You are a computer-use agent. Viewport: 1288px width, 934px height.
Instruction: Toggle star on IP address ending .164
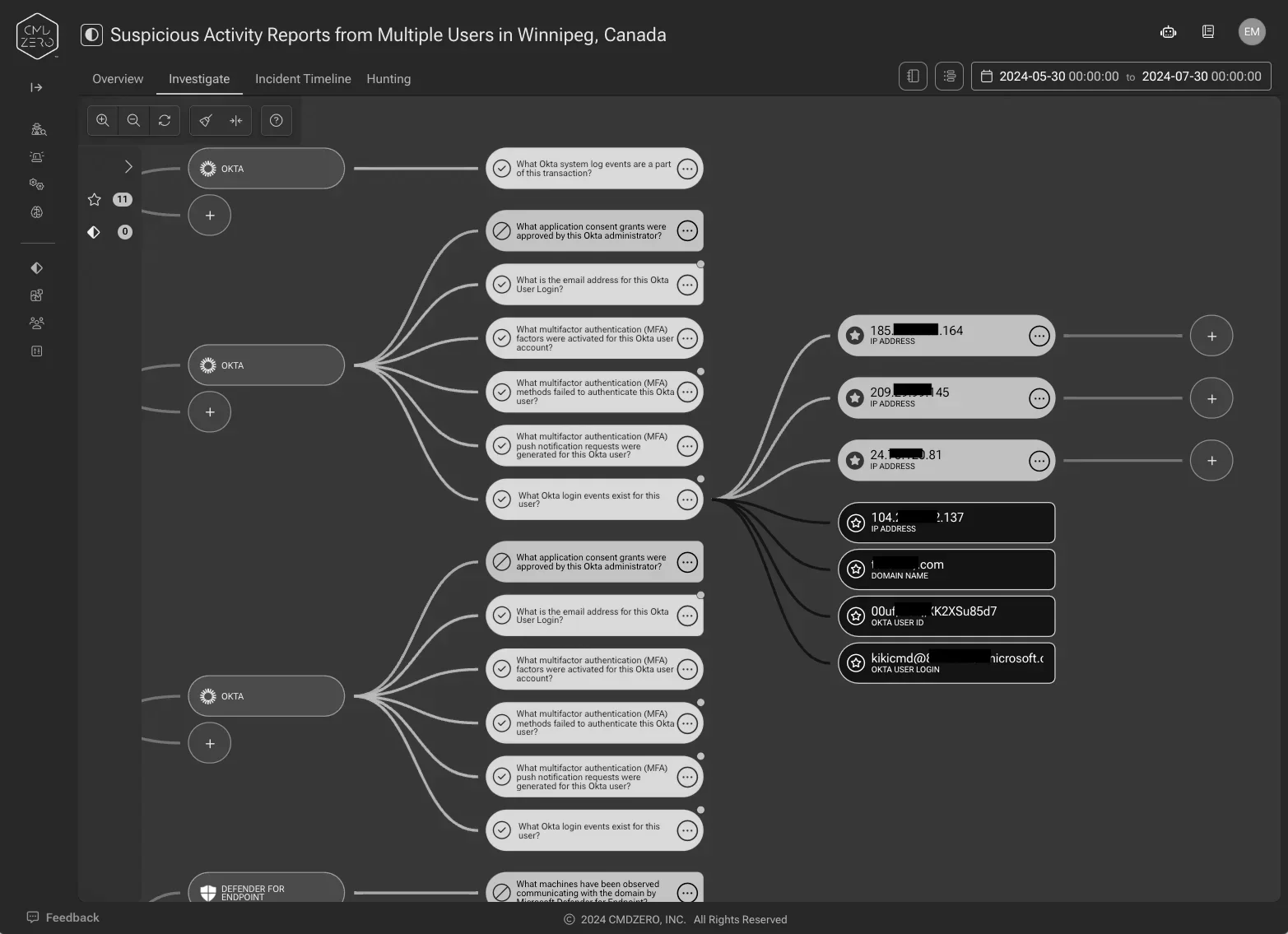[855, 336]
